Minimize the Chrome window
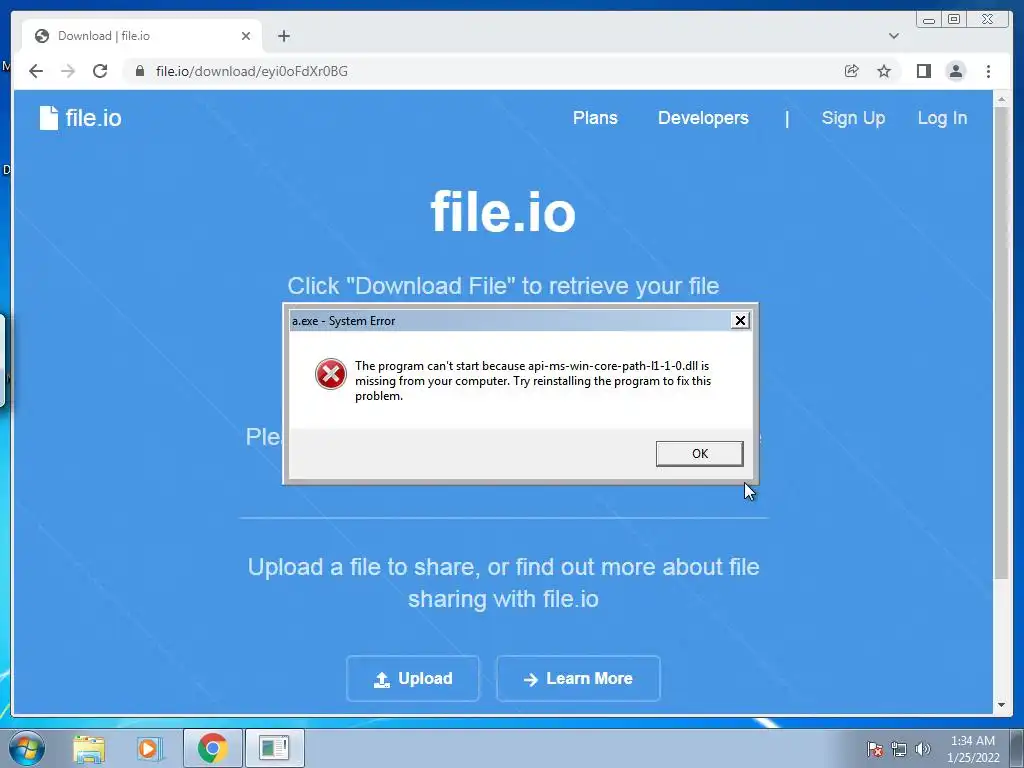 (929, 20)
